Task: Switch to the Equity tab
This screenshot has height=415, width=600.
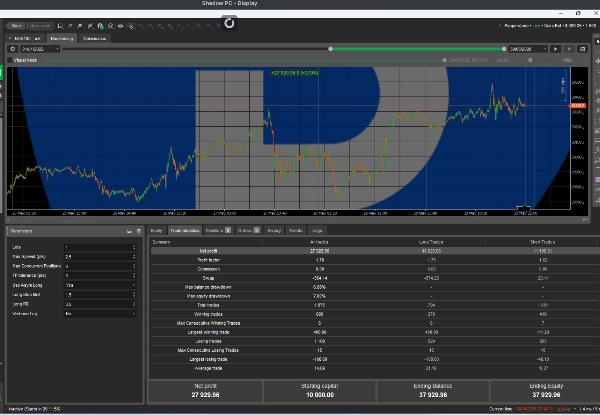Action: [157, 231]
